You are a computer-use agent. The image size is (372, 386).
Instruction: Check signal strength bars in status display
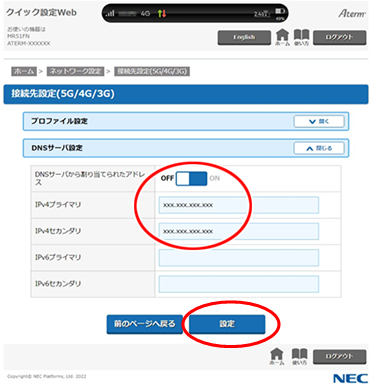[110, 13]
